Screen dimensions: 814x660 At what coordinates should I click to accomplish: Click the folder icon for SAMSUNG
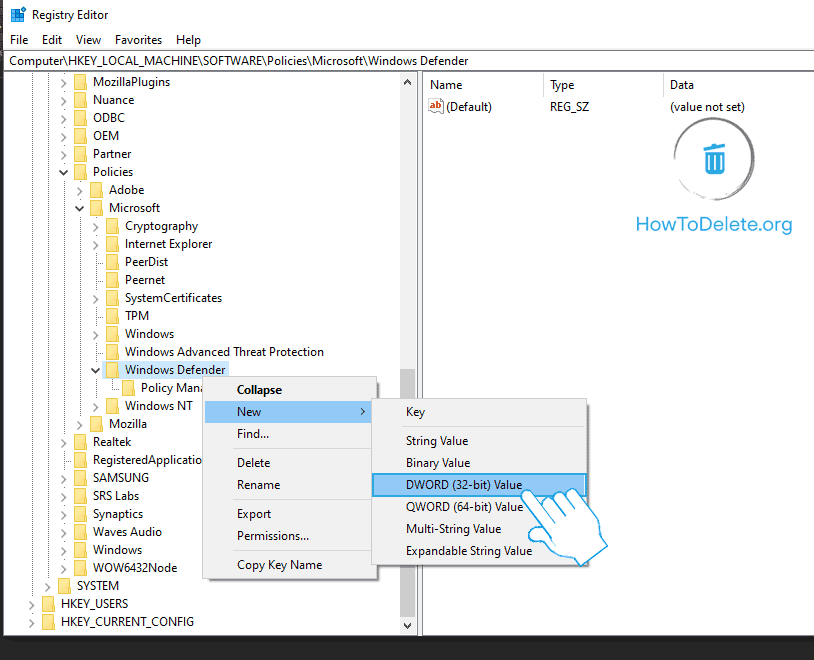(81, 477)
